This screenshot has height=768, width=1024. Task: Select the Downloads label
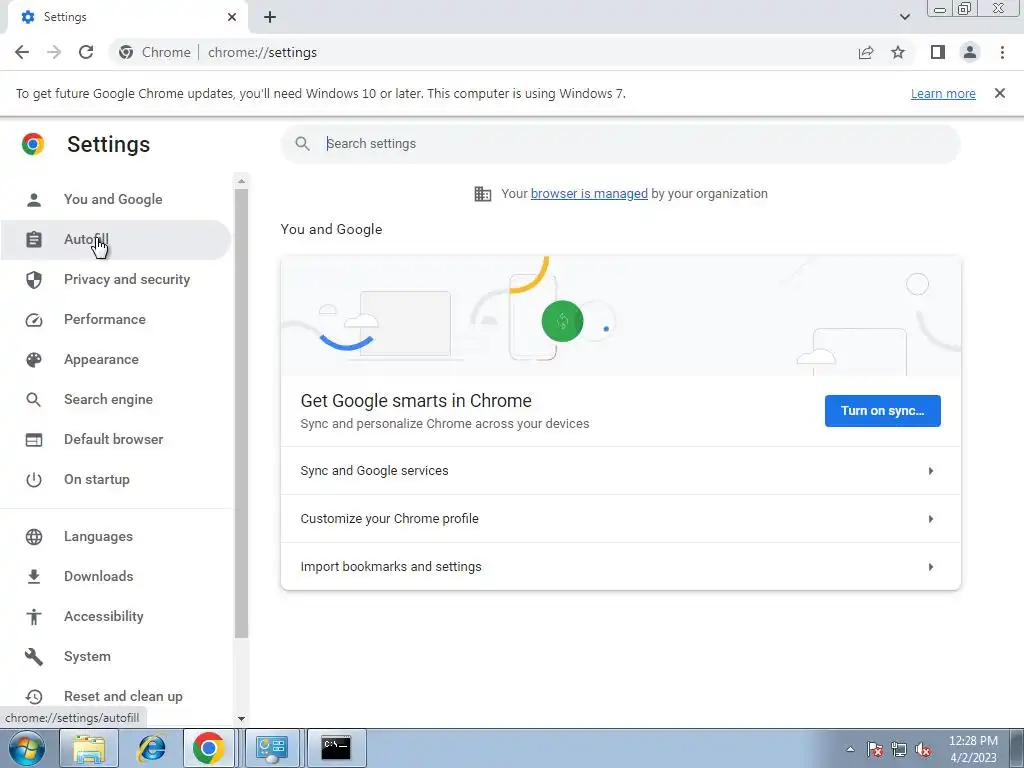99,577
